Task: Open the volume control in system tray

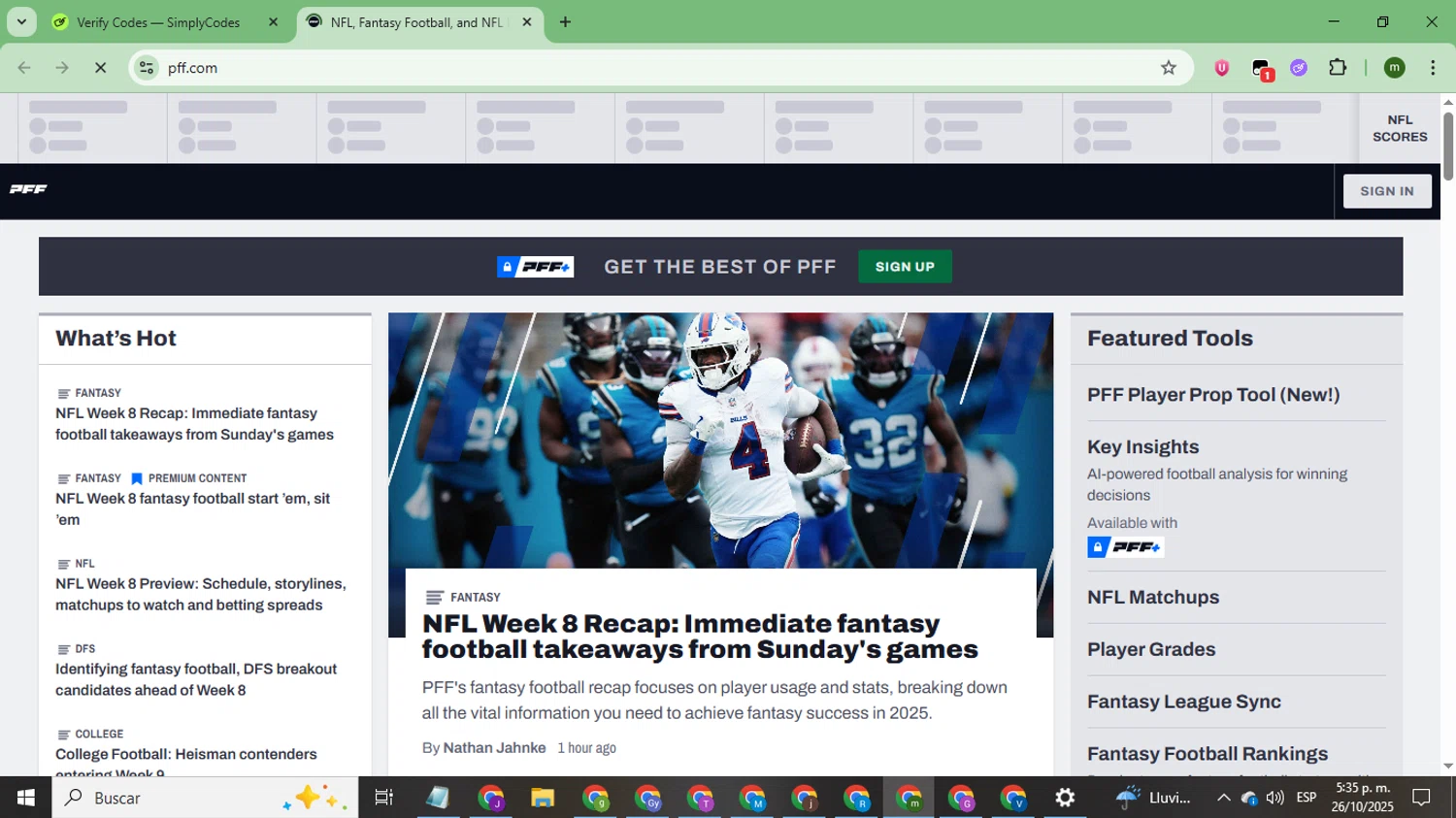Action: [1274, 798]
